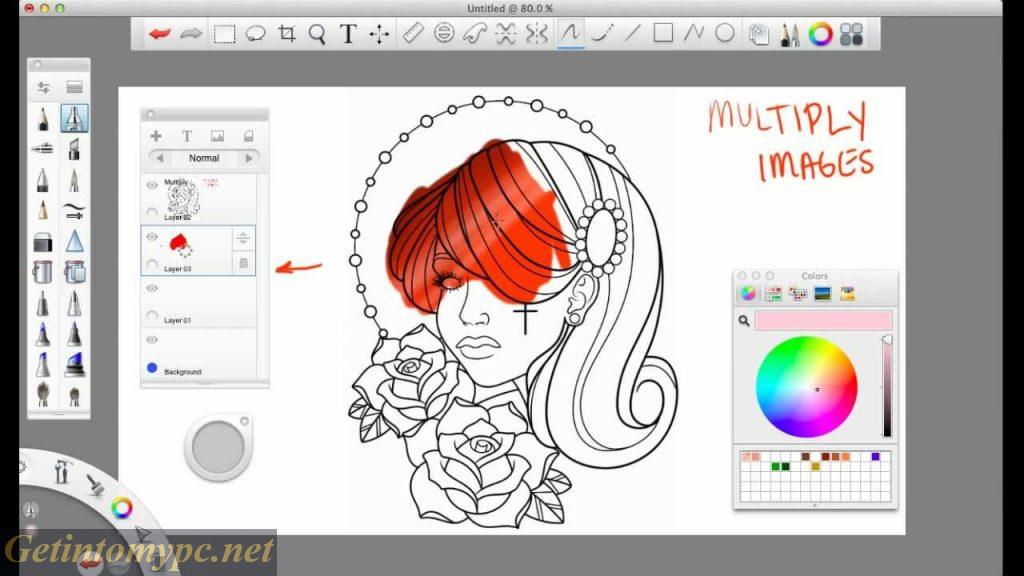Image resolution: width=1024 pixels, height=576 pixels.
Task: Open the Brush palette from toolbar
Action: point(790,34)
